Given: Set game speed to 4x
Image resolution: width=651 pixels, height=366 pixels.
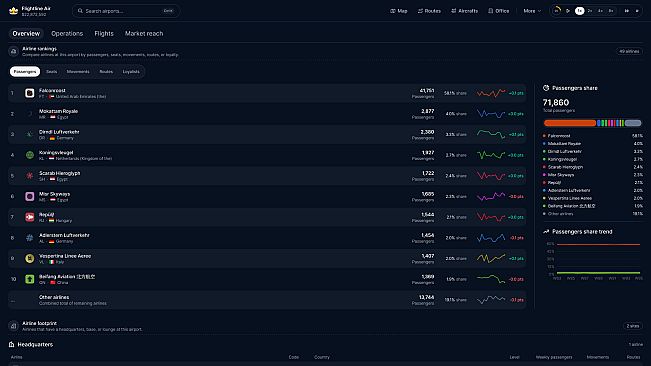Looking at the screenshot, I should tap(600, 11).
